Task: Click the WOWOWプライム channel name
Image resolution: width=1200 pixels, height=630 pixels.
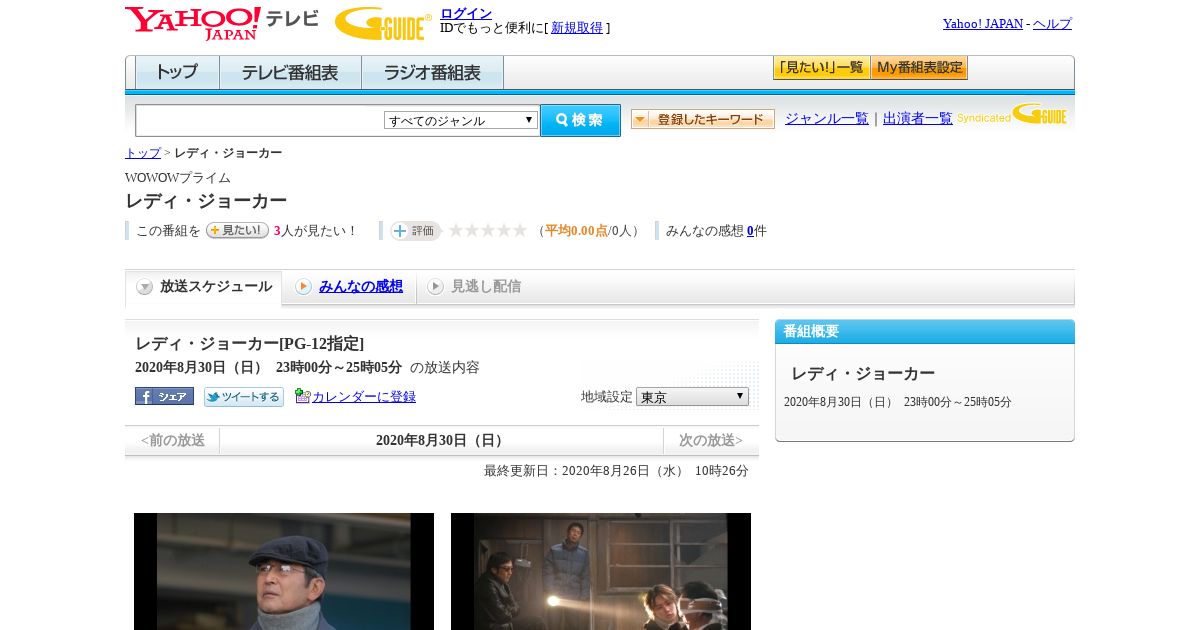Action: click(178, 177)
